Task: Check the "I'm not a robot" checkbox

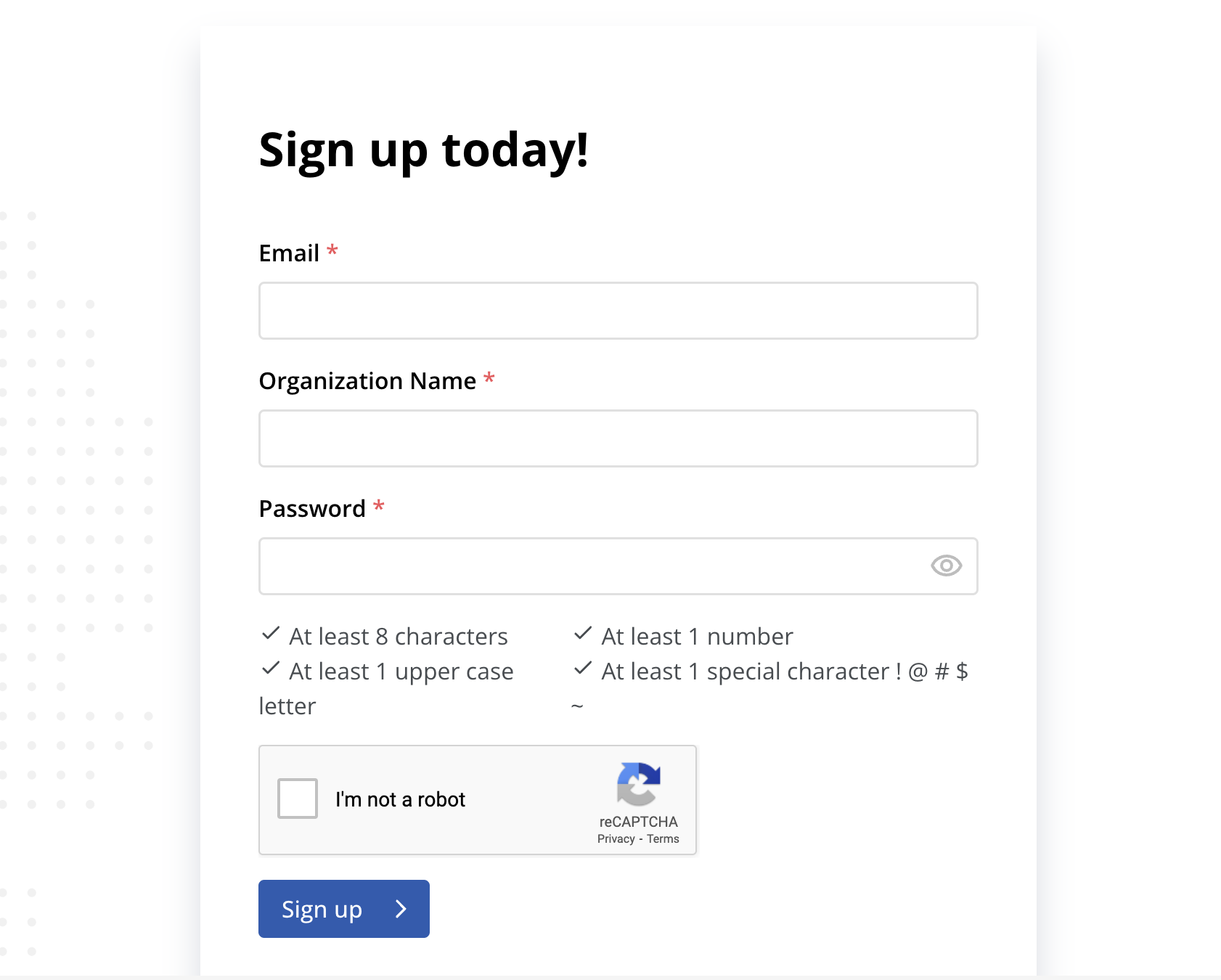Action: point(298,799)
